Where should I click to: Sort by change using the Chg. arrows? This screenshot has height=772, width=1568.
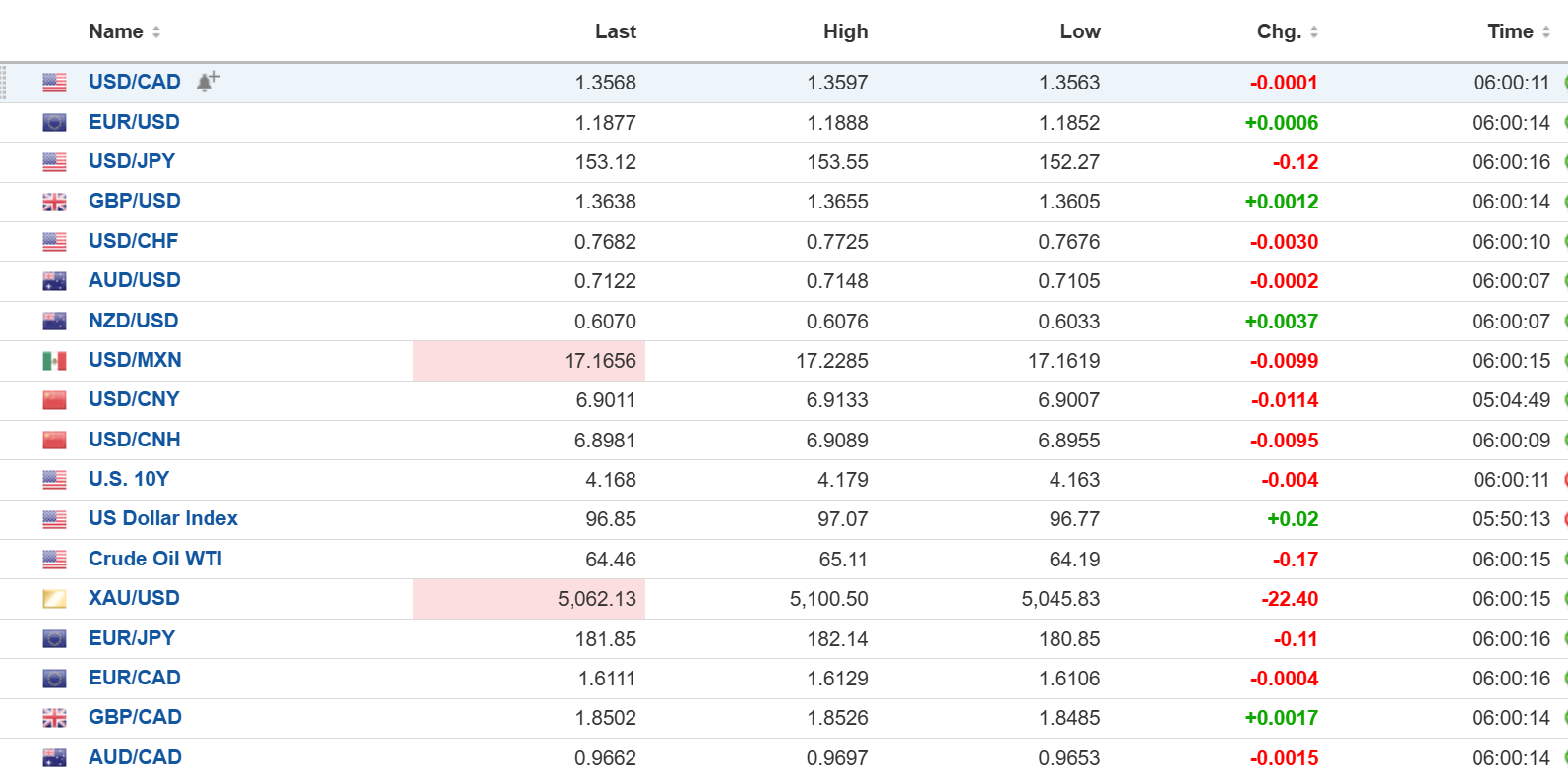1314,32
